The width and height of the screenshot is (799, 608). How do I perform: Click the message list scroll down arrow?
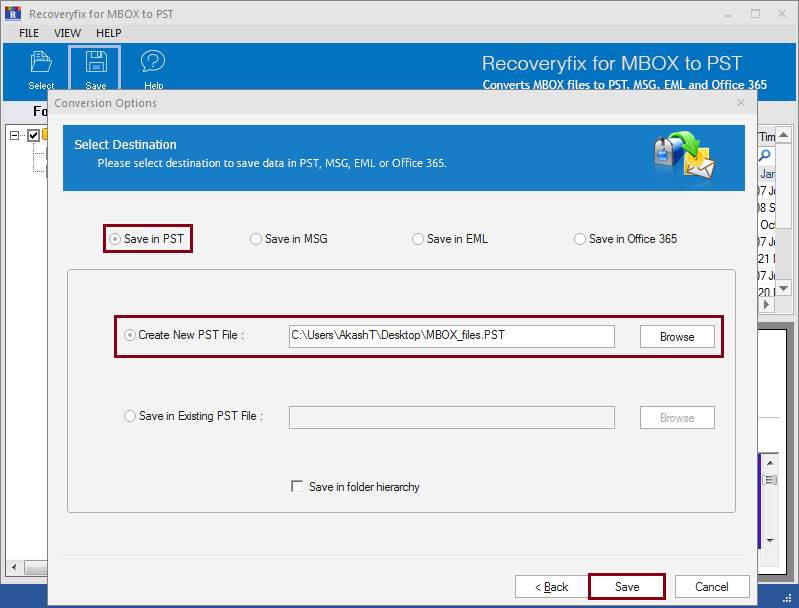tap(784, 288)
